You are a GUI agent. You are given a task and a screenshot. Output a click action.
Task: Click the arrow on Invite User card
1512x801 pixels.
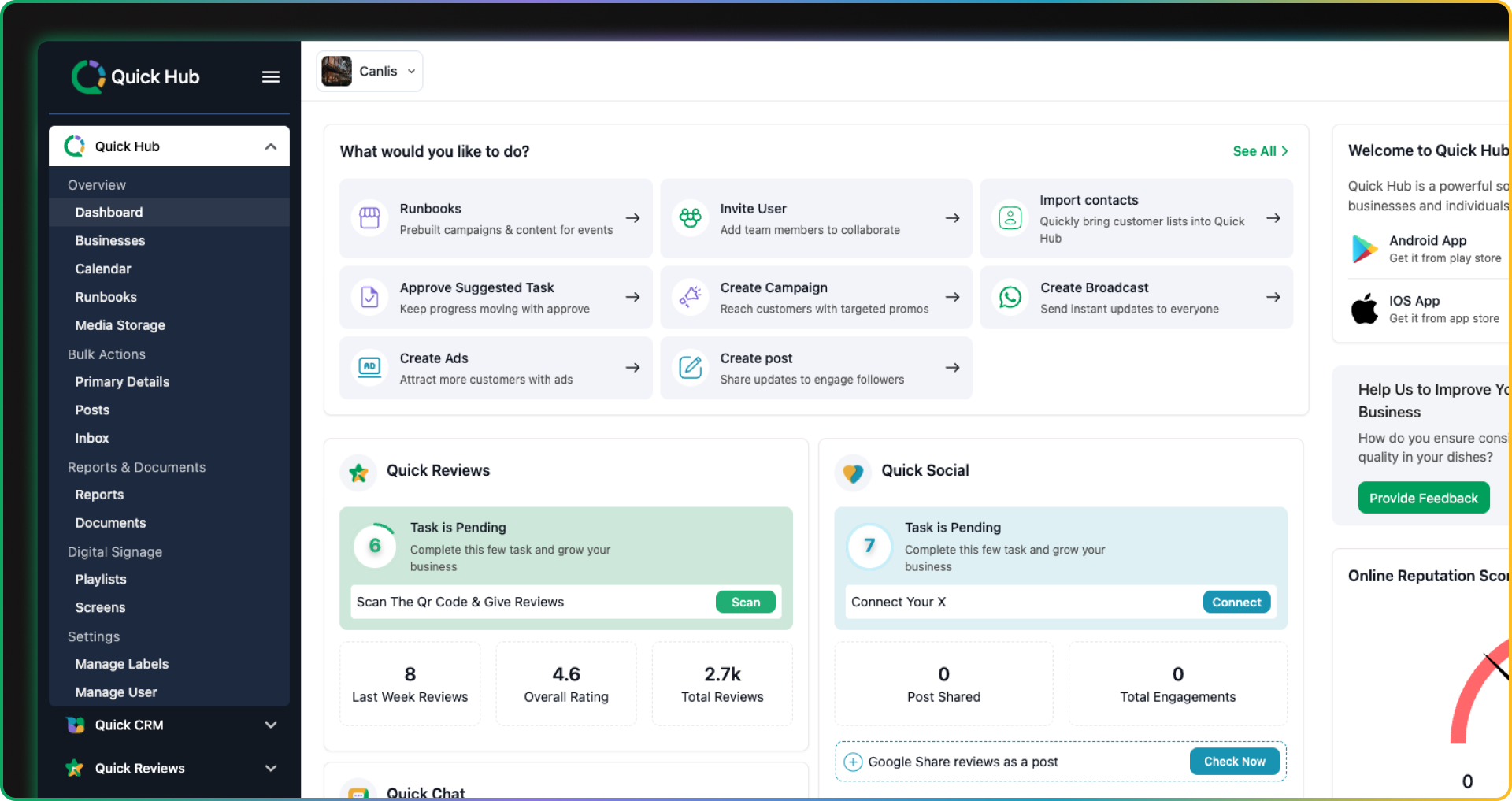coord(952,218)
